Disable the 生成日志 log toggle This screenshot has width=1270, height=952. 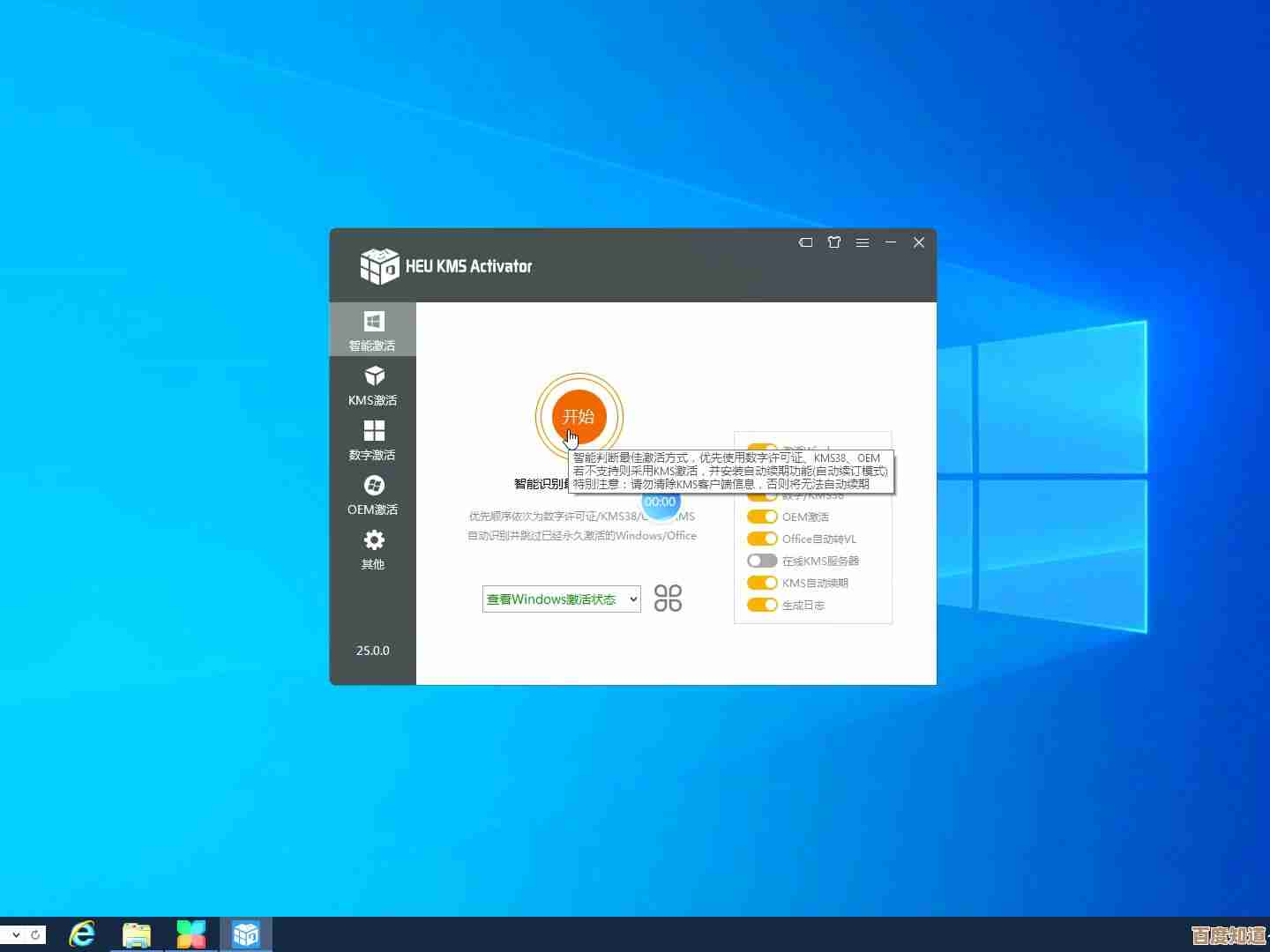(762, 605)
